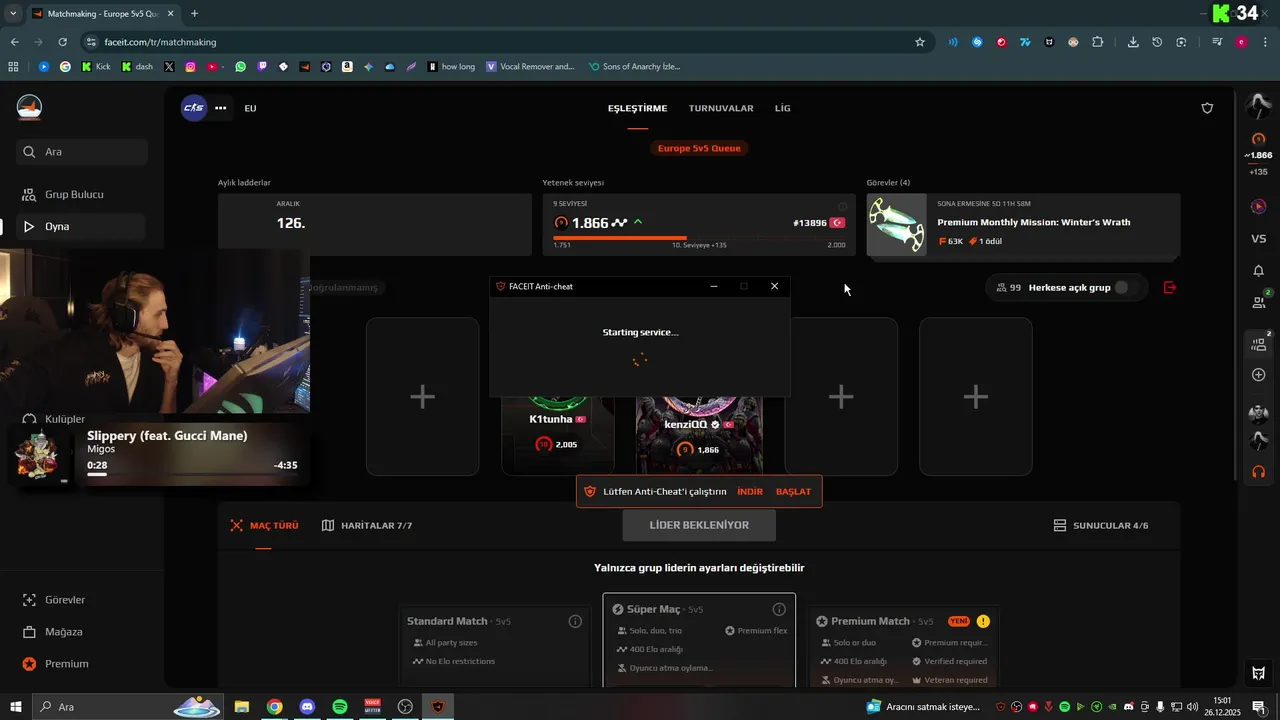
Task: Open the WhatsApp bookmark icon
Action: point(240,67)
